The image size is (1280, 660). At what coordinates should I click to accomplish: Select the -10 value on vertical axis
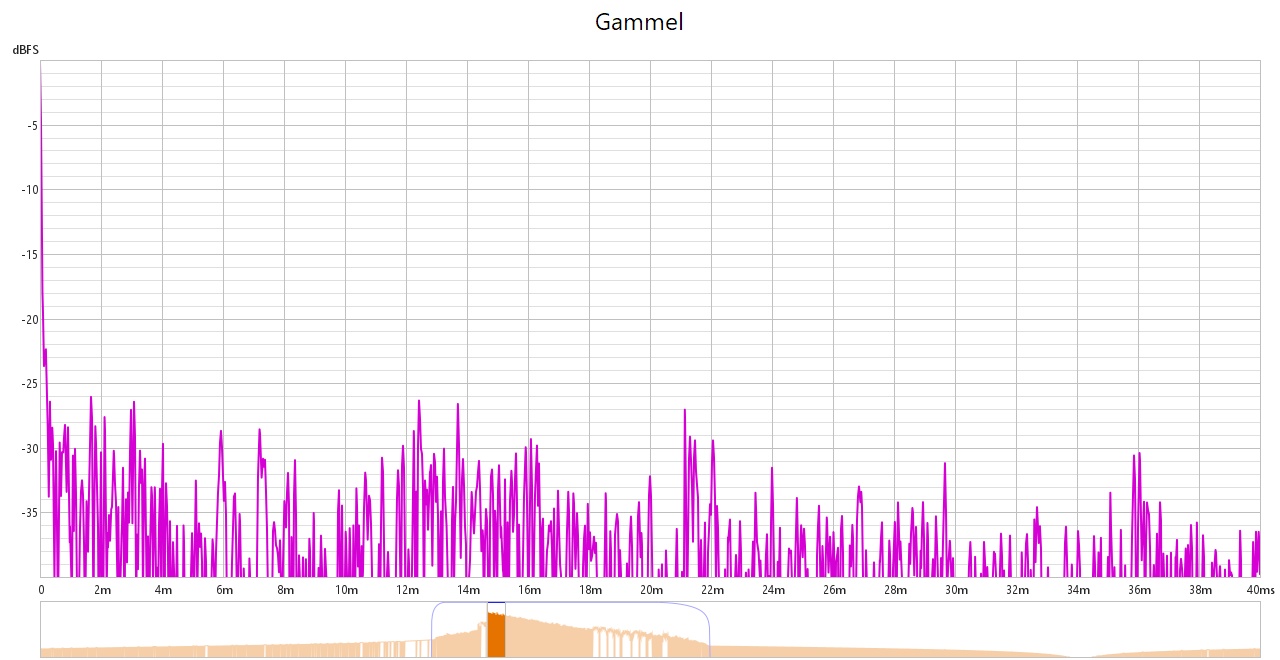30,190
